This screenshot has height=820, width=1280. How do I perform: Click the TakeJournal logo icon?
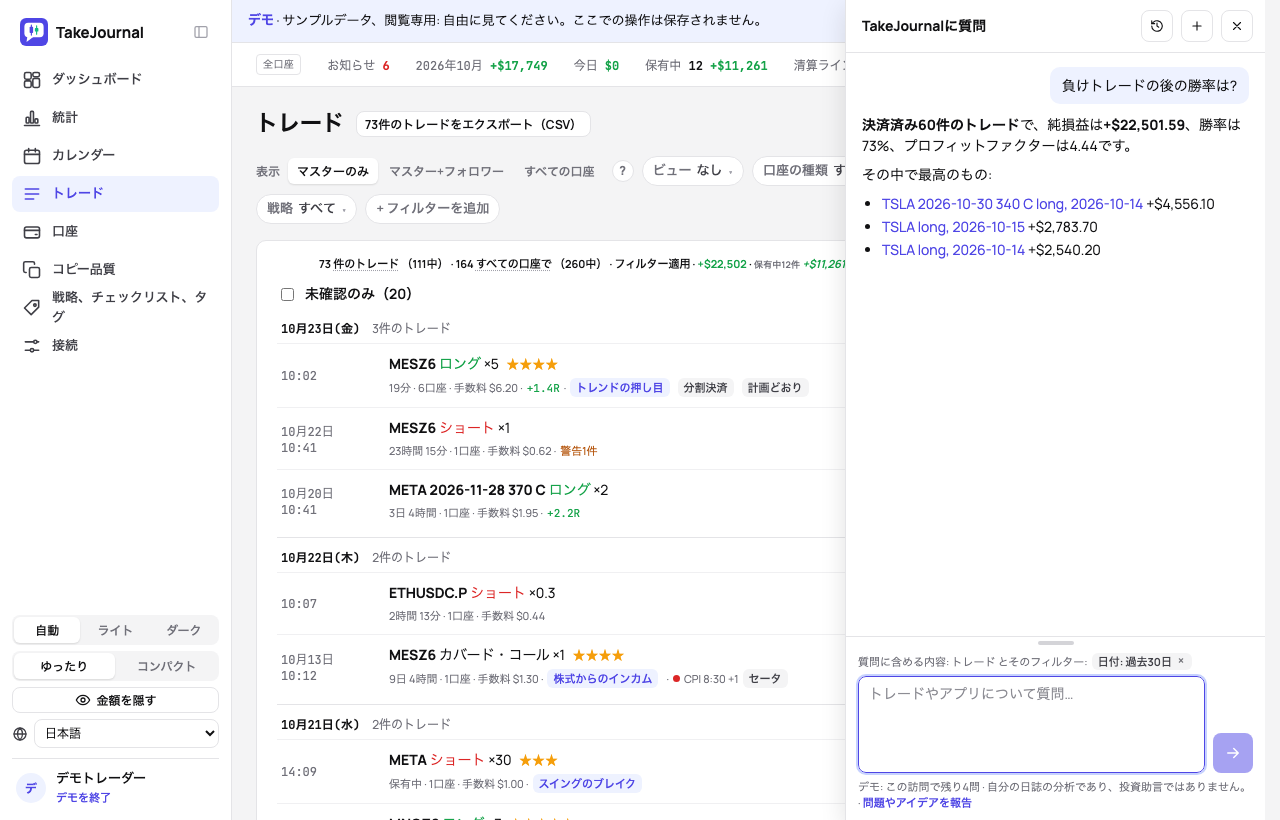click(x=34, y=32)
